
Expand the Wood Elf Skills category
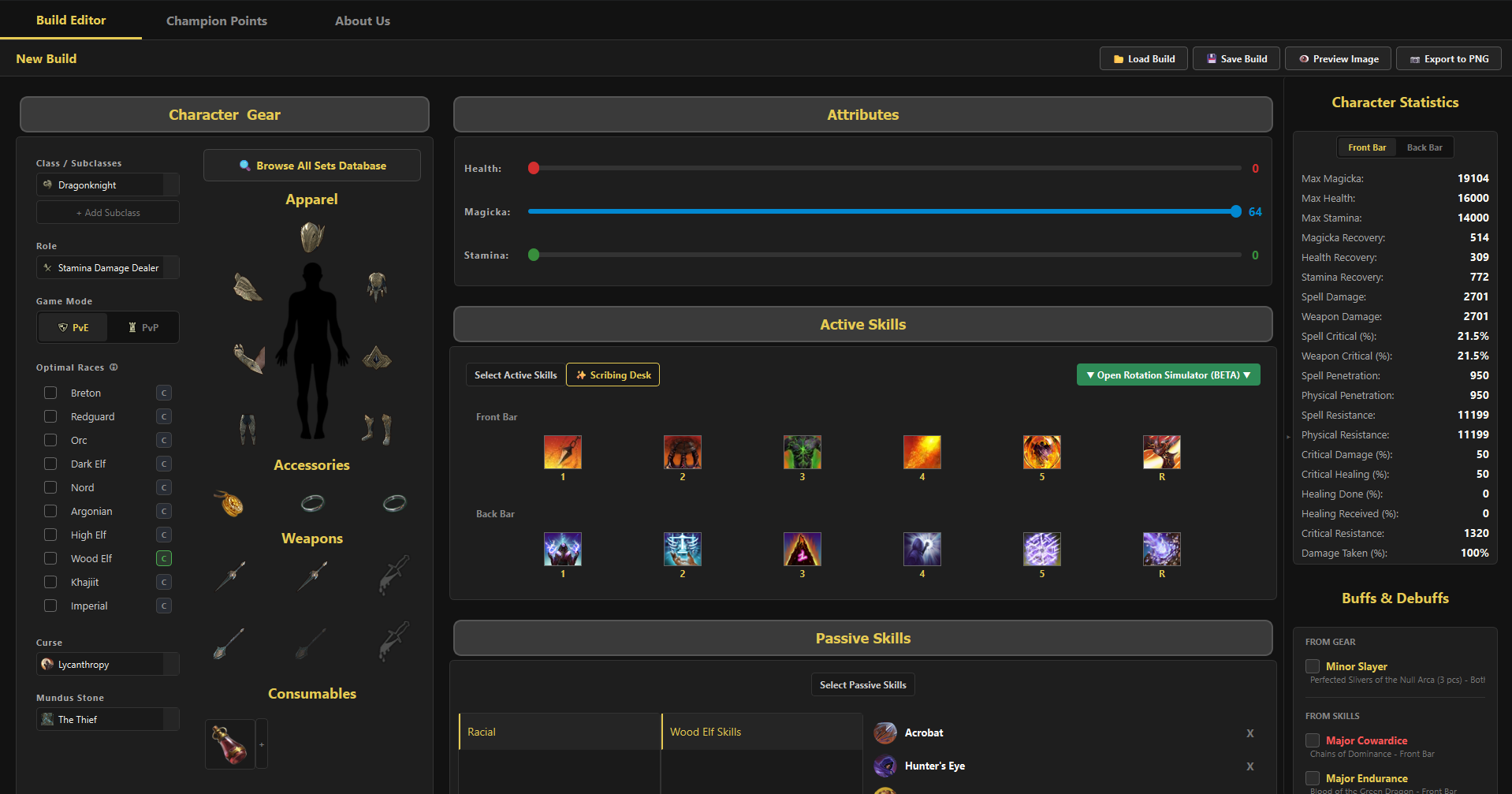click(762, 732)
